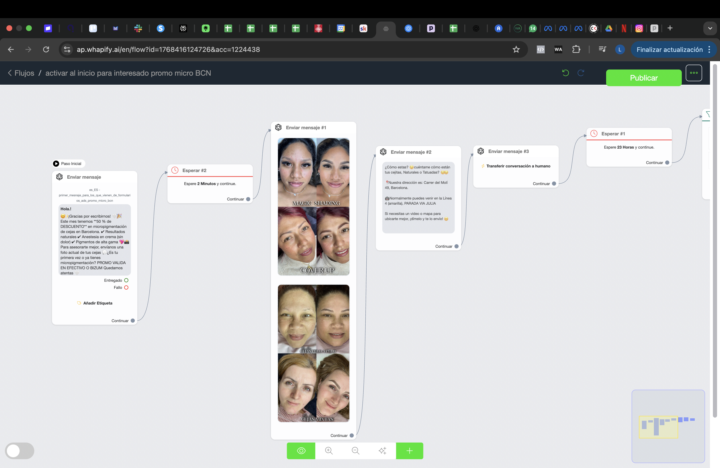The height and width of the screenshot is (468, 720).
Task: Click the auto-arrange sparkle icon
Action: 382,451
